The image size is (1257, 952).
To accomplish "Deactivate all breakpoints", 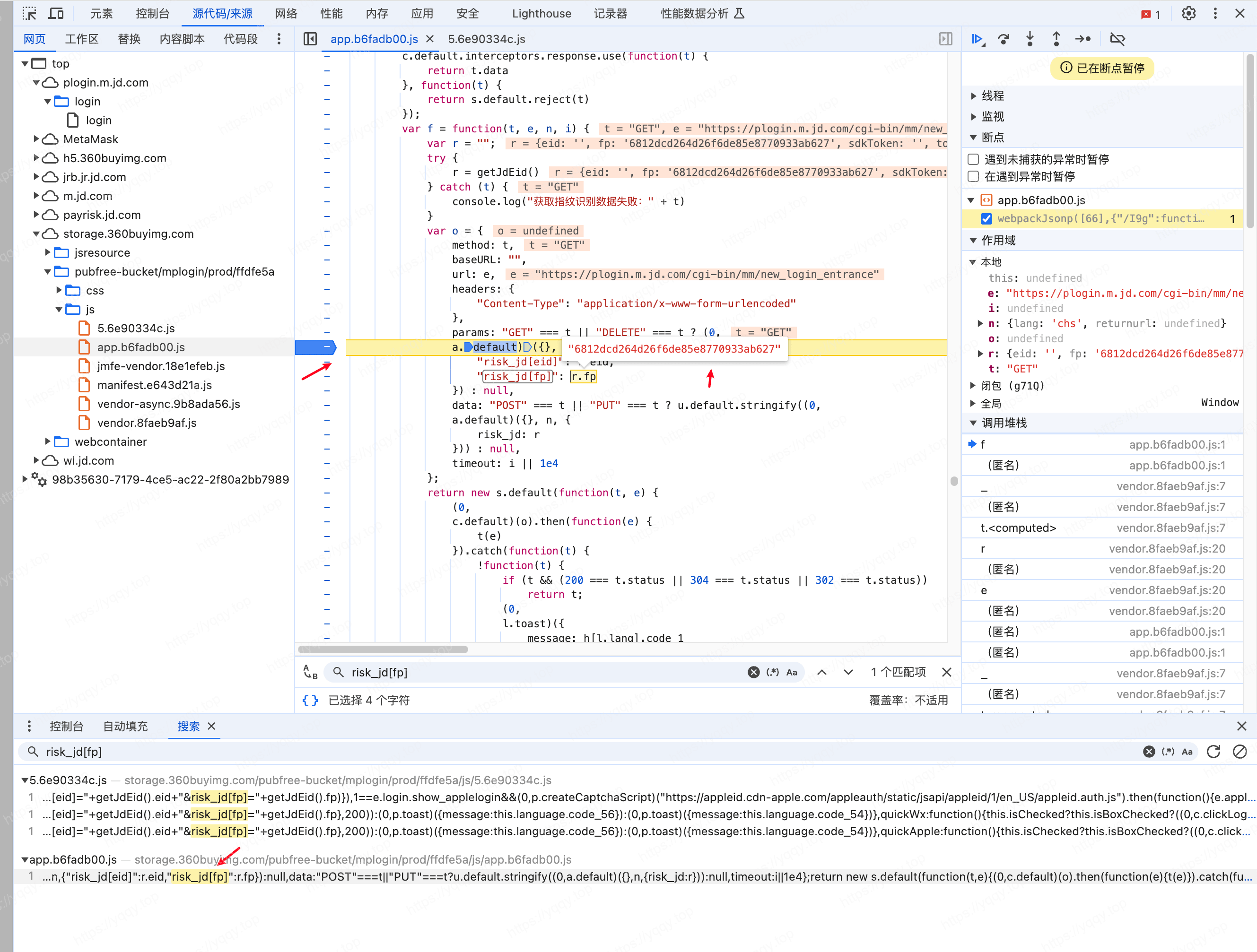I will pyautogui.click(x=1117, y=39).
